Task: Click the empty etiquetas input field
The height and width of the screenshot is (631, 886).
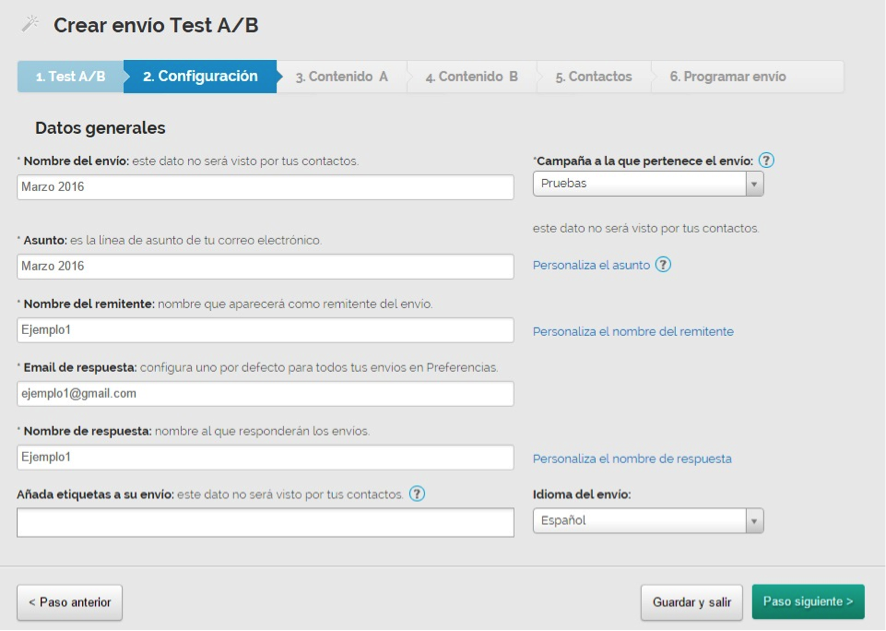Action: (265, 523)
